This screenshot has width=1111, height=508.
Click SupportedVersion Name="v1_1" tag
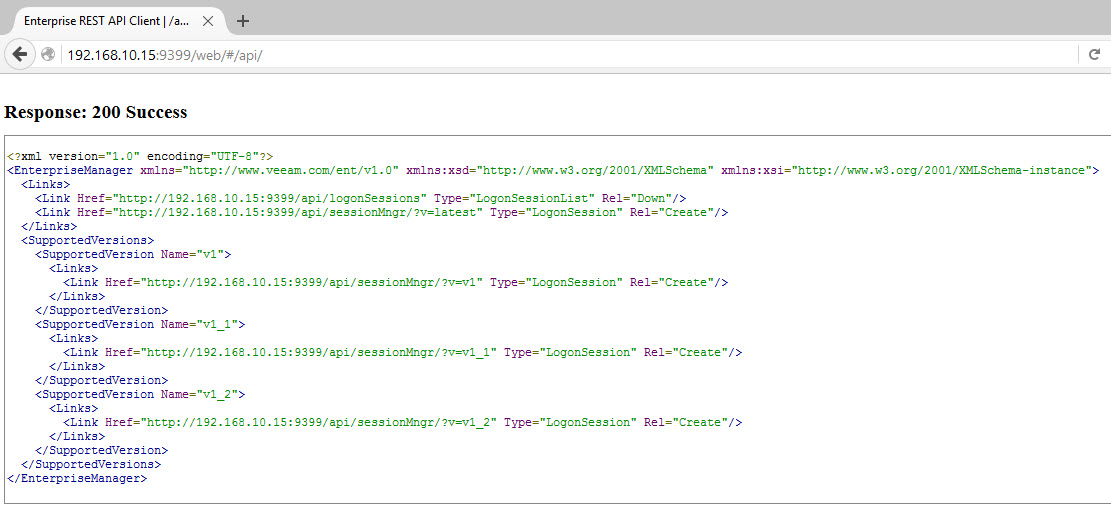tap(140, 324)
